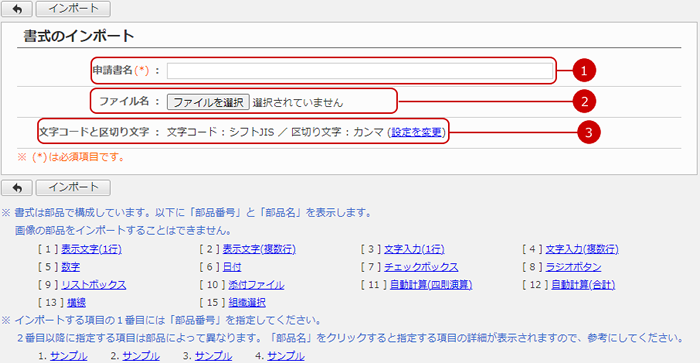Screen dimensions: 700x363
Task: Click the 申請書名 label
Action: click(112, 70)
